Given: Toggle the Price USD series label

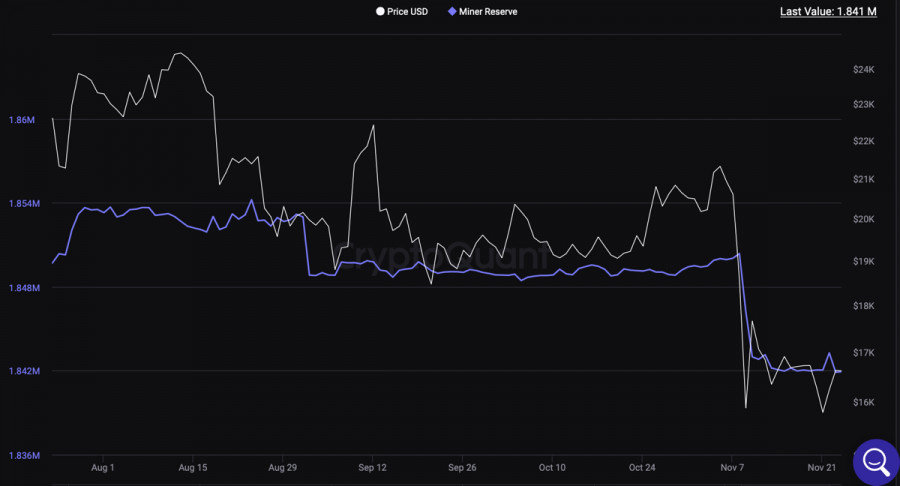Looking at the screenshot, I should [x=407, y=12].
